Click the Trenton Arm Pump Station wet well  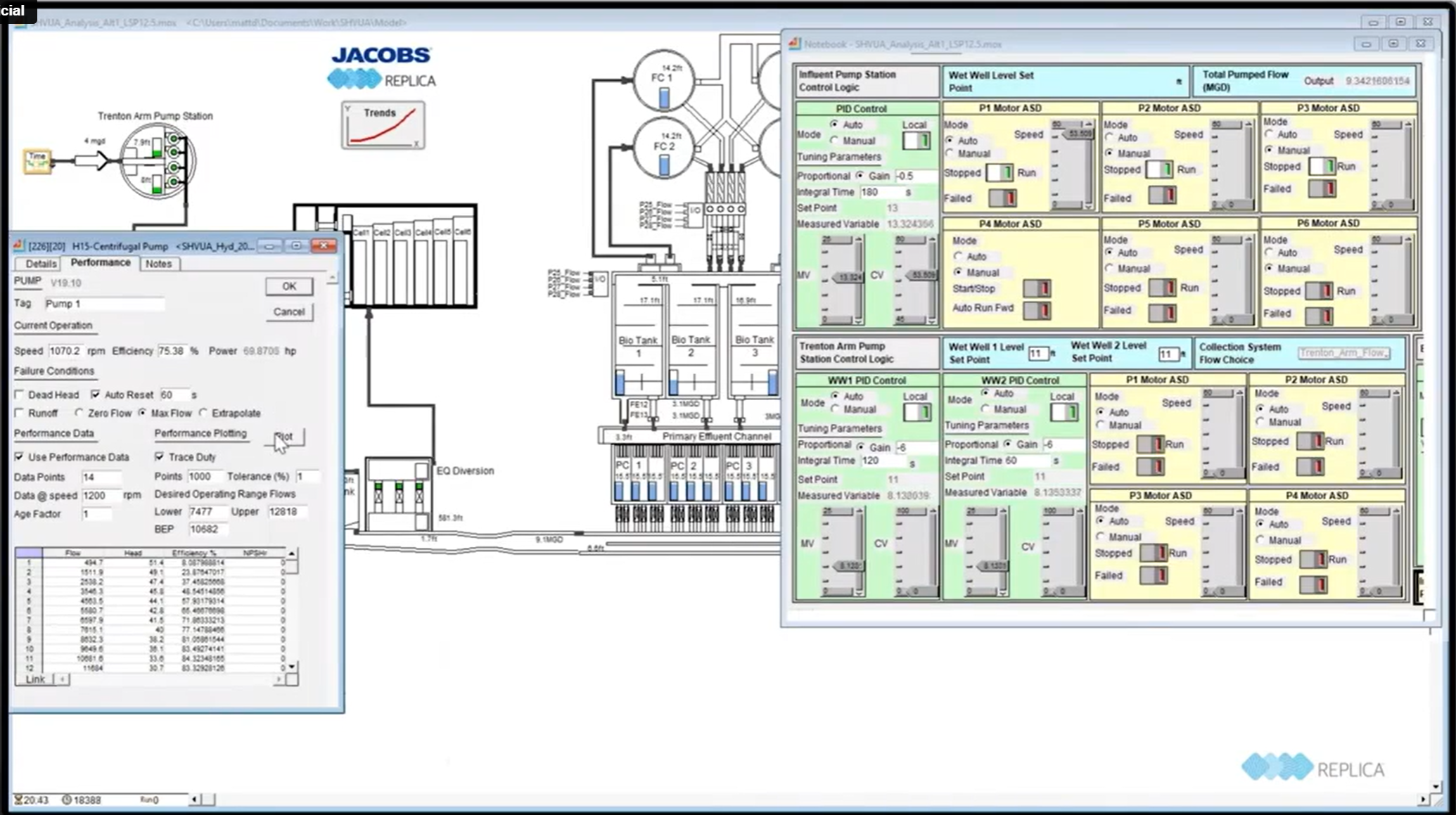pyautogui.click(x=157, y=161)
